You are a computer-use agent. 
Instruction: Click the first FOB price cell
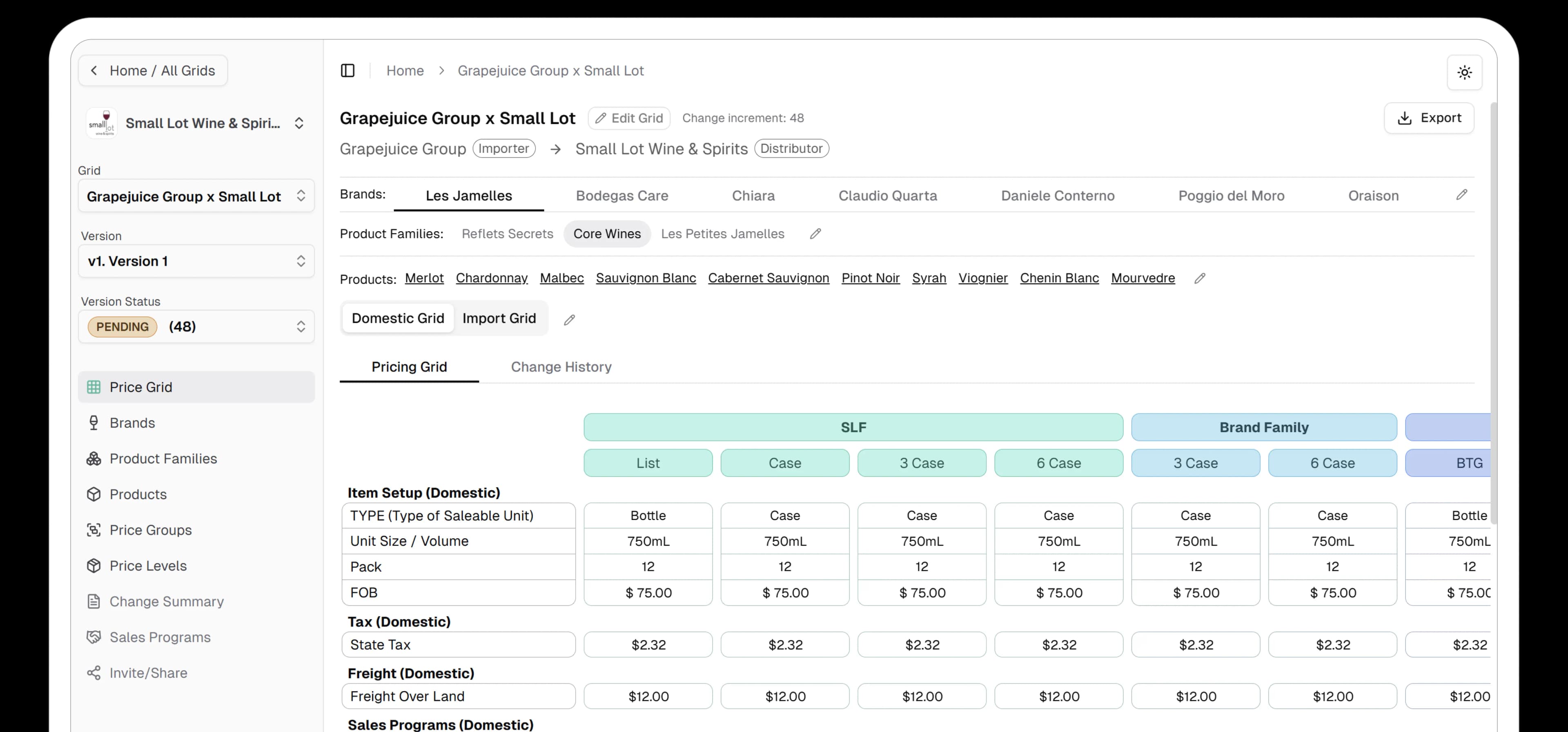(648, 592)
